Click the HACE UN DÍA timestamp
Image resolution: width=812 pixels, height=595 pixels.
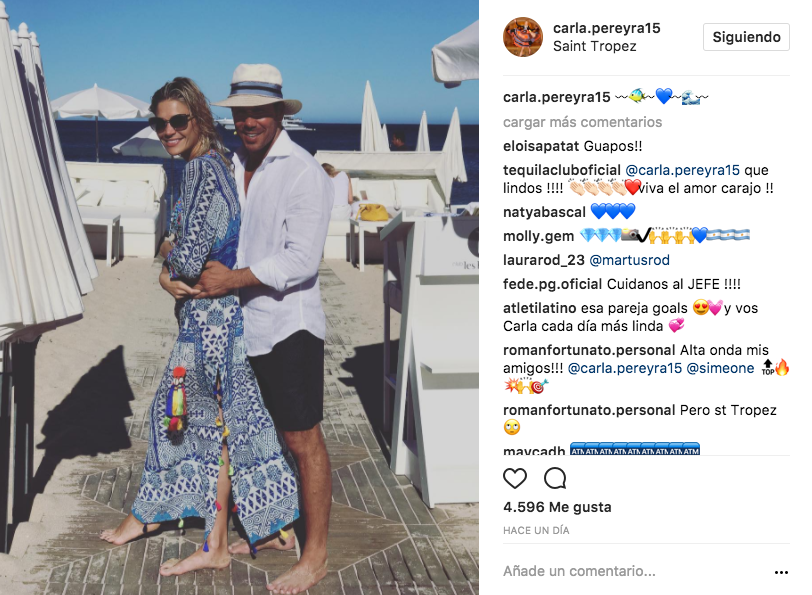[536, 530]
